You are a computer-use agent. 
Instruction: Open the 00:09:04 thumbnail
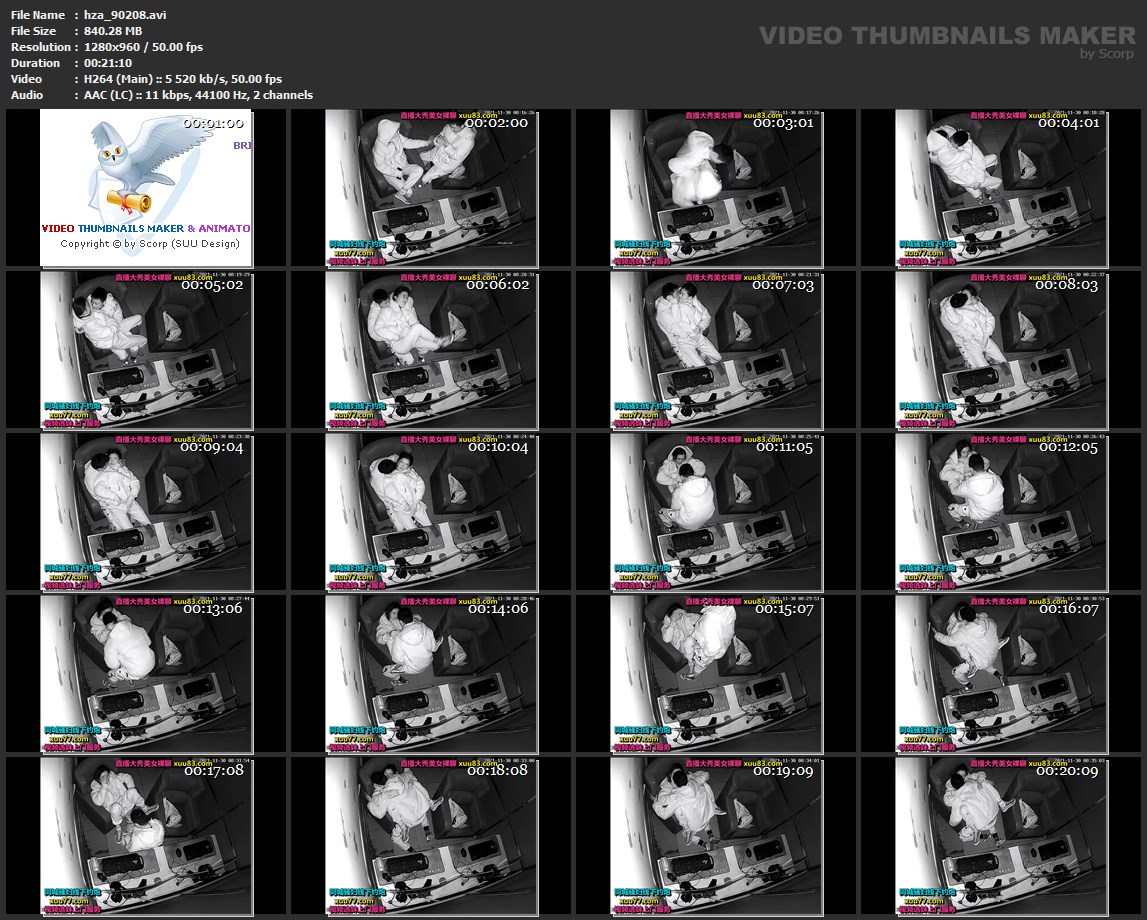coord(146,512)
